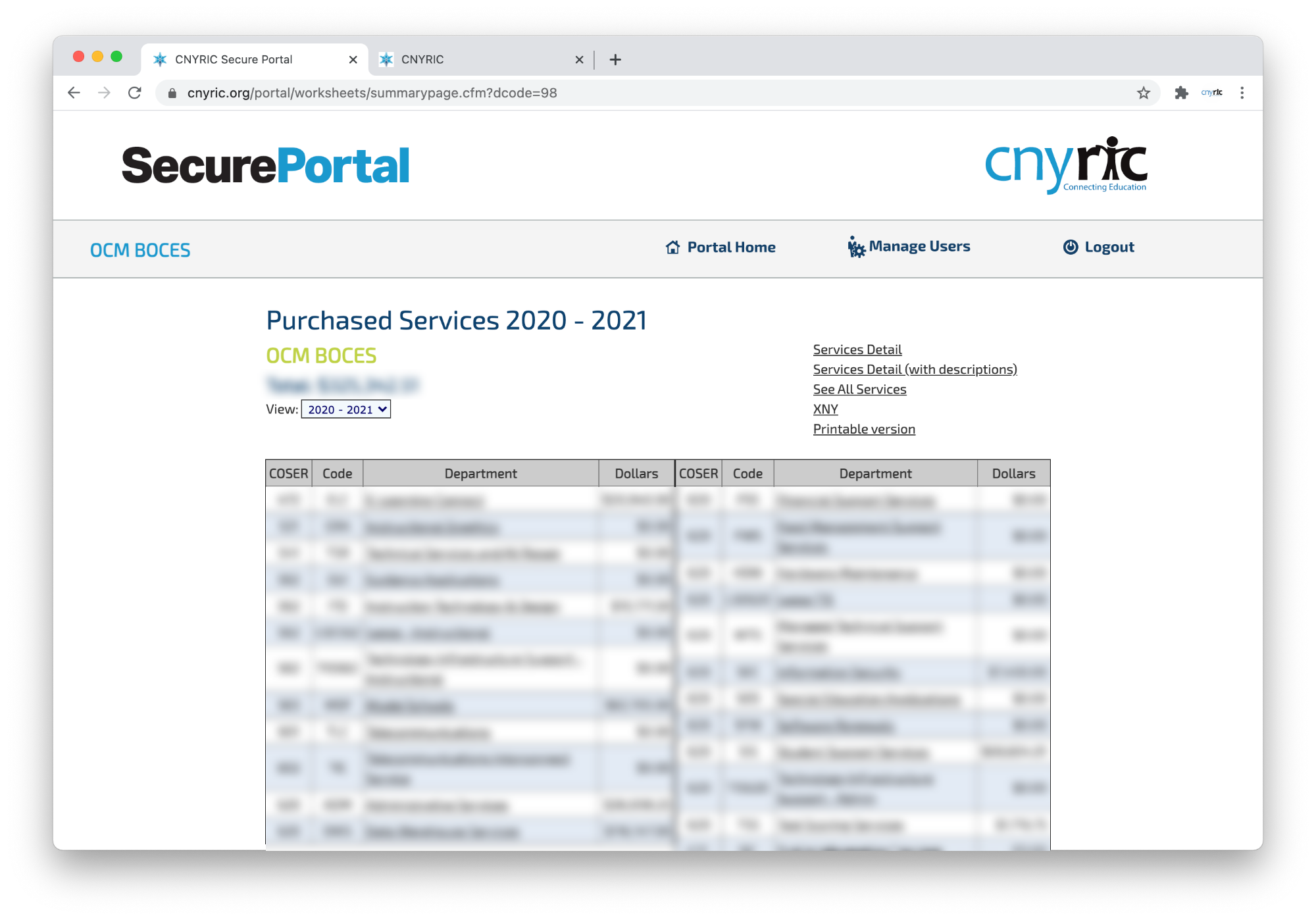Close the second CNYRIC tab
1316x920 pixels.
(x=579, y=59)
